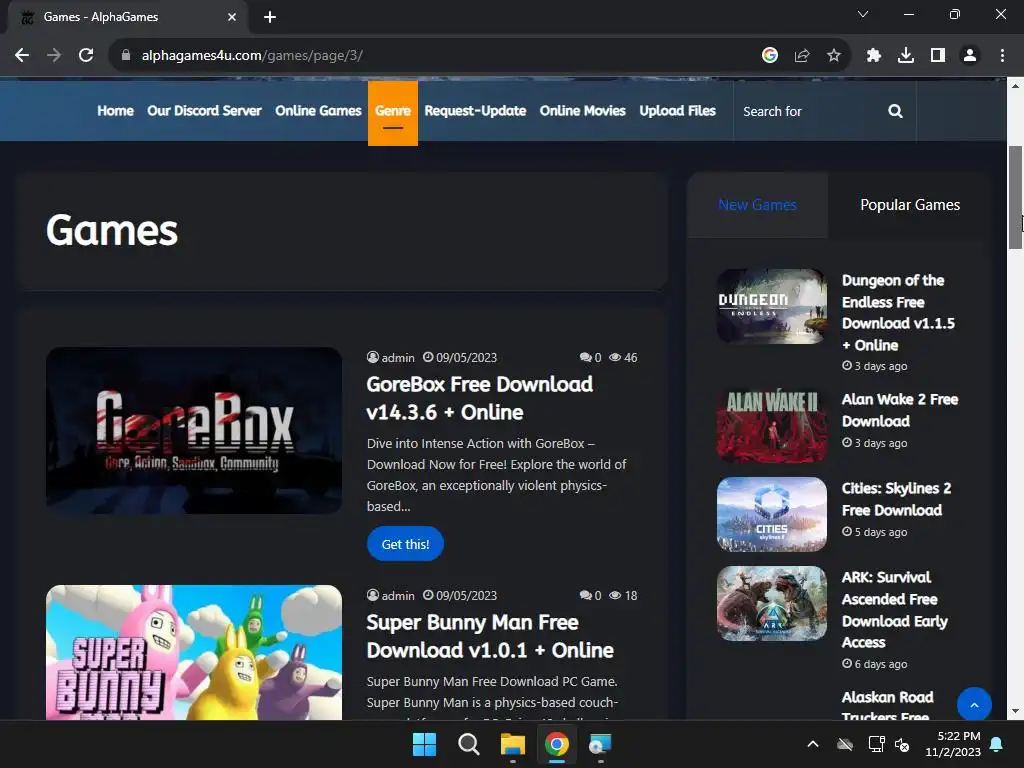The width and height of the screenshot is (1024, 768).
Task: Open Alan Wake 2 Free Download link
Action: coord(900,410)
